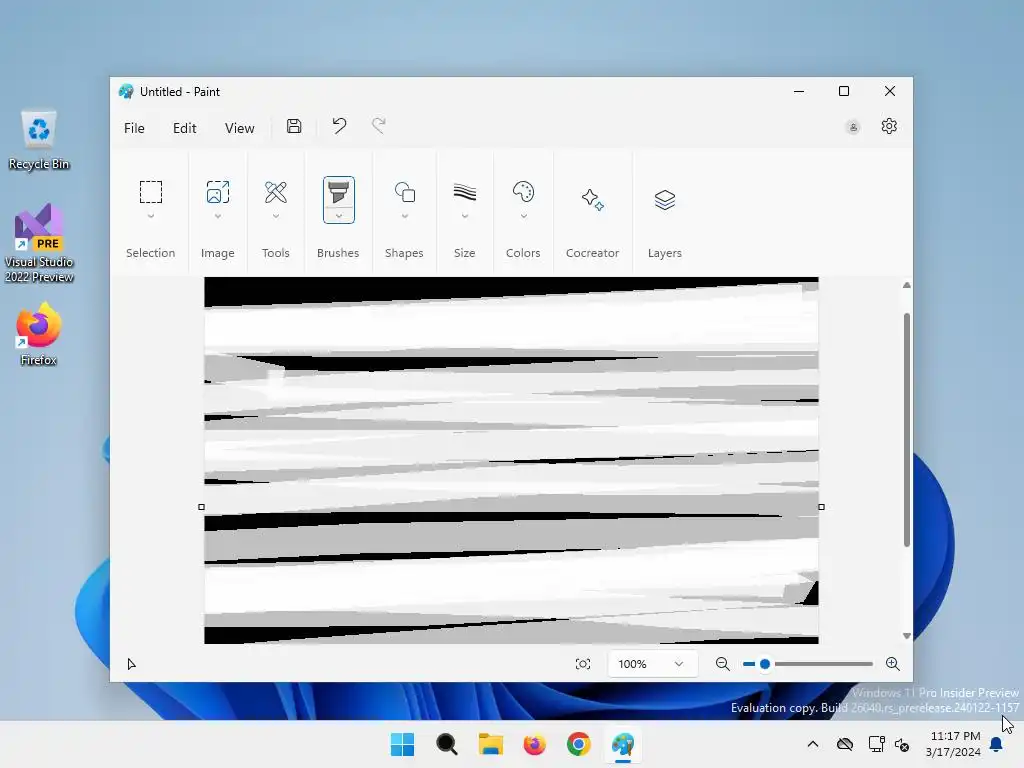Open the Layers panel

(x=664, y=199)
